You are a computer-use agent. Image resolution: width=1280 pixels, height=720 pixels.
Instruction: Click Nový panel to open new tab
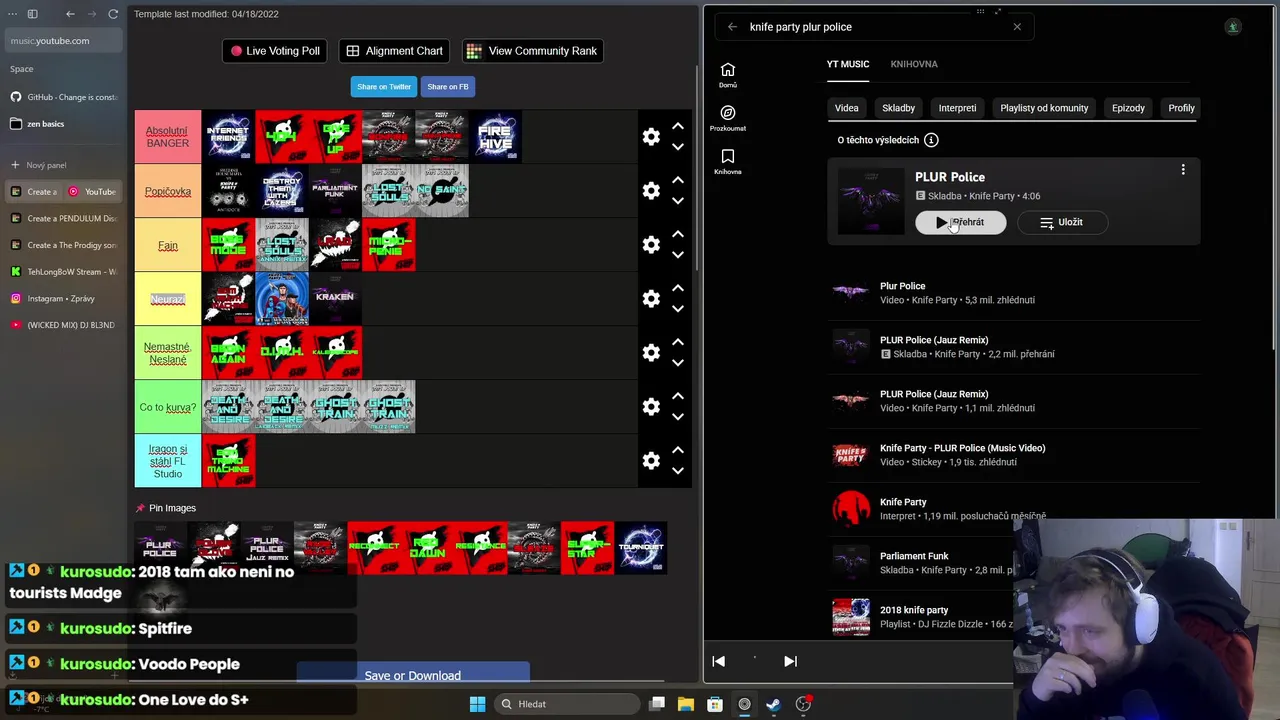pos(63,165)
